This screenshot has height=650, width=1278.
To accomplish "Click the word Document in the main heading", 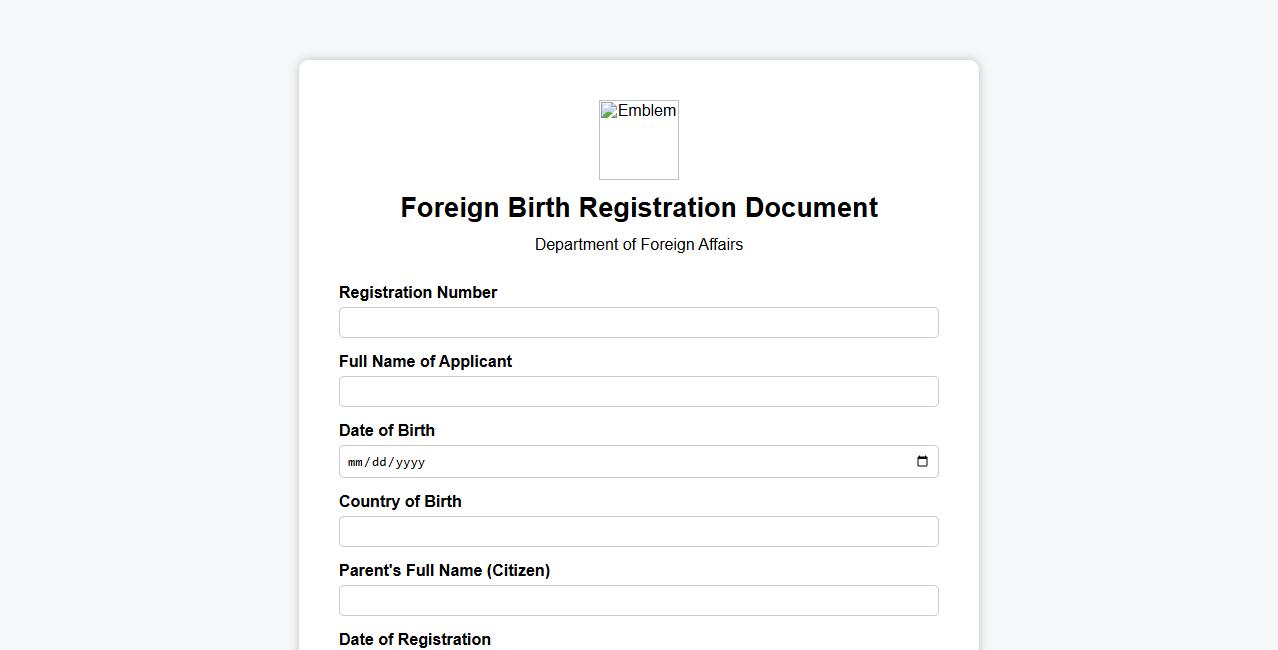I will pos(811,208).
